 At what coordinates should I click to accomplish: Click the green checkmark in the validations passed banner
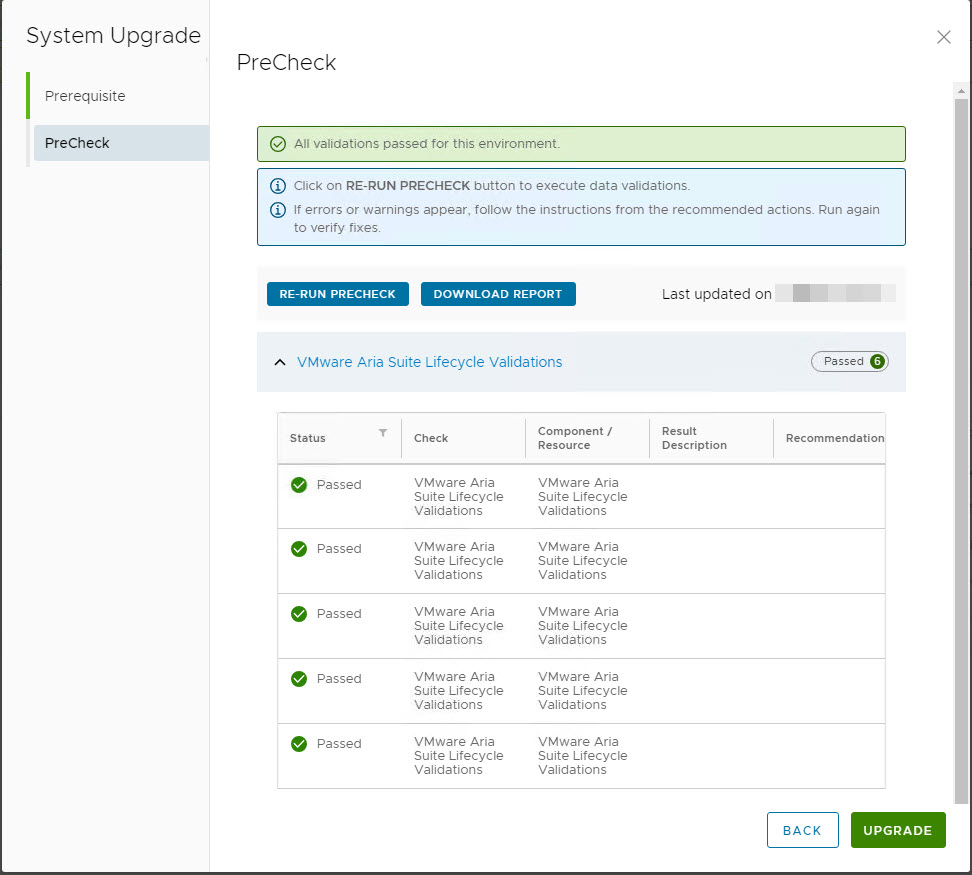278,144
